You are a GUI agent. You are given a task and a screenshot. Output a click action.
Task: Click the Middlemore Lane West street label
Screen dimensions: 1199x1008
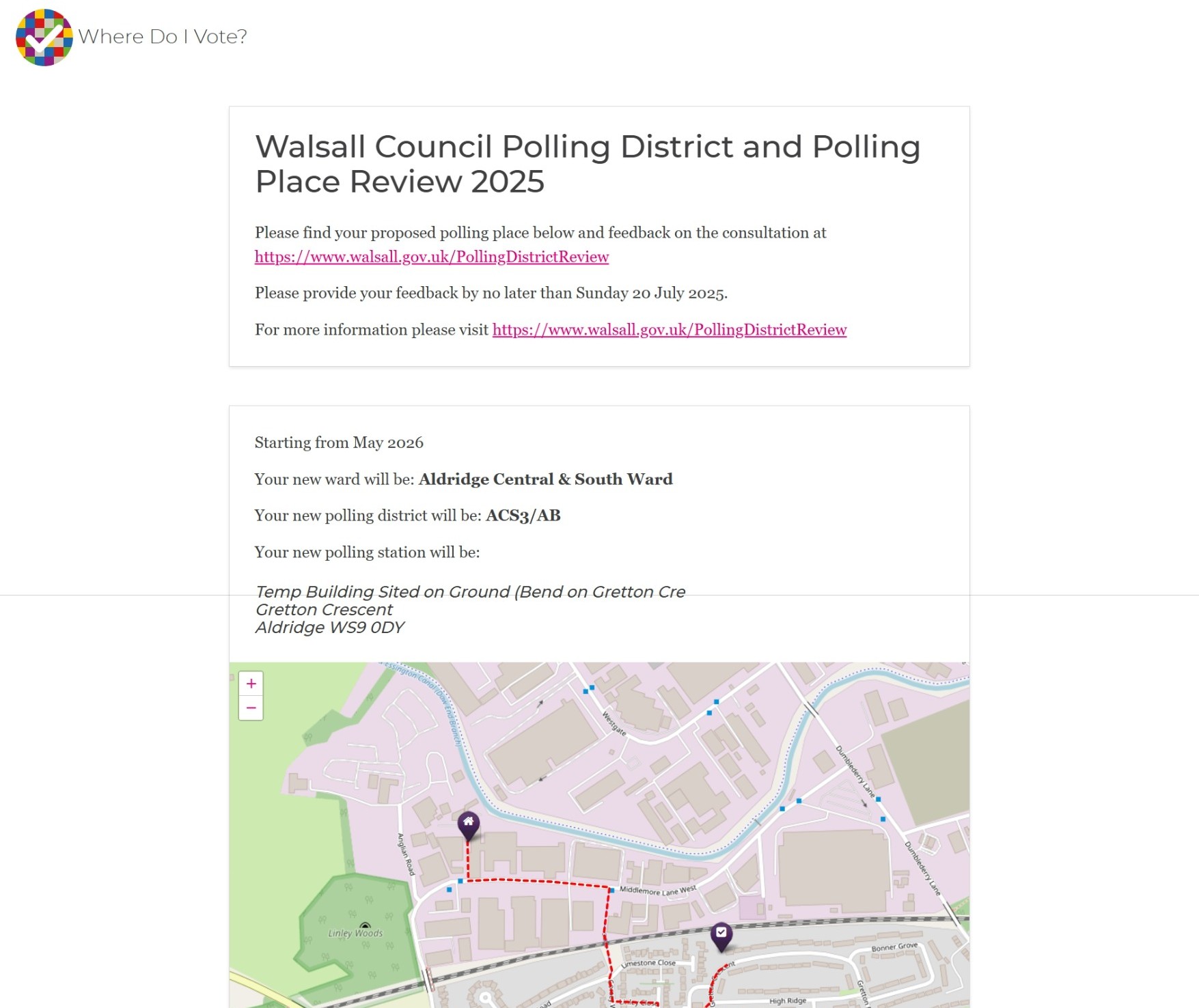[x=658, y=891]
